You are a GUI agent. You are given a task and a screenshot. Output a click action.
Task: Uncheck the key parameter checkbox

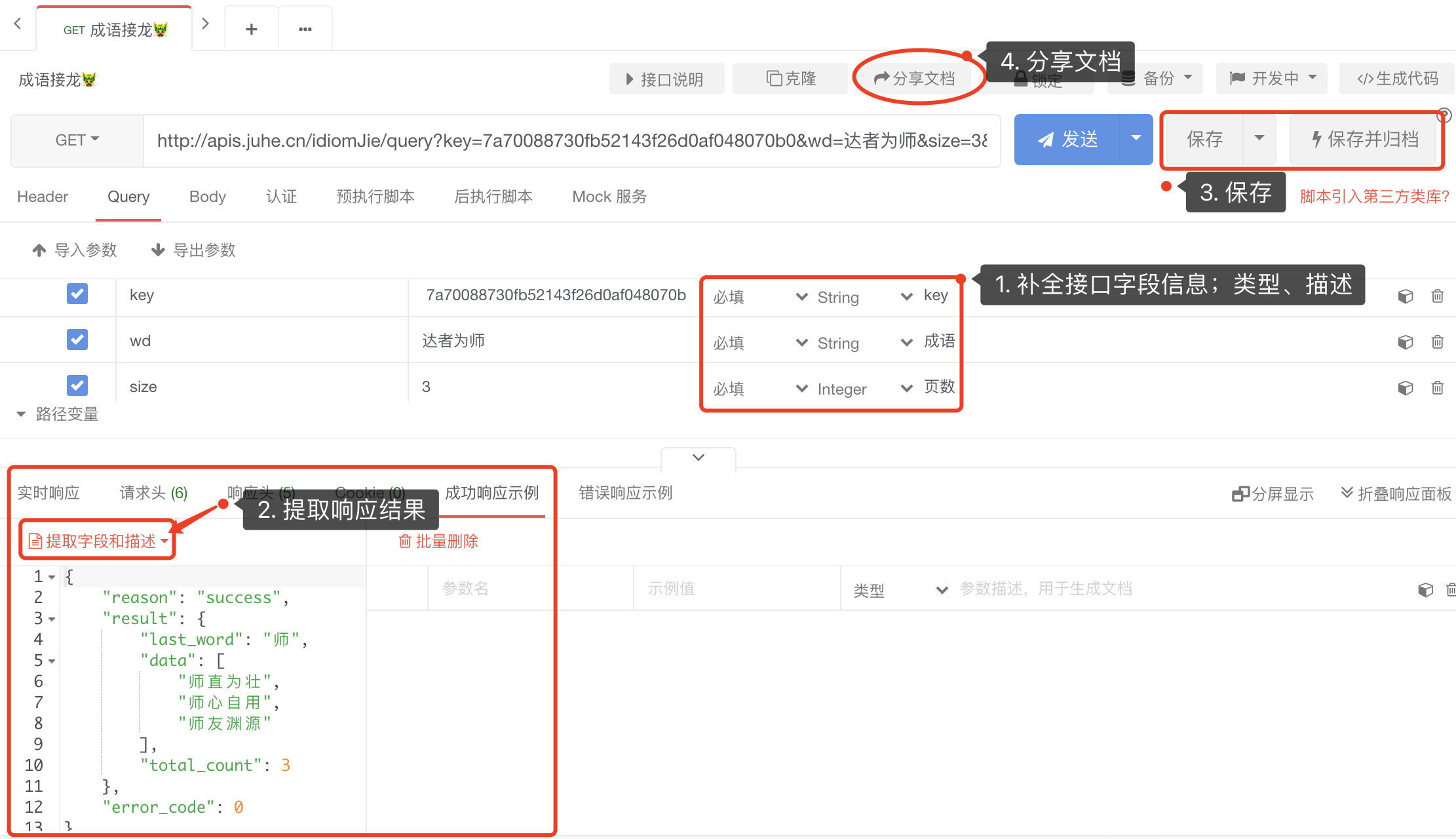click(77, 294)
